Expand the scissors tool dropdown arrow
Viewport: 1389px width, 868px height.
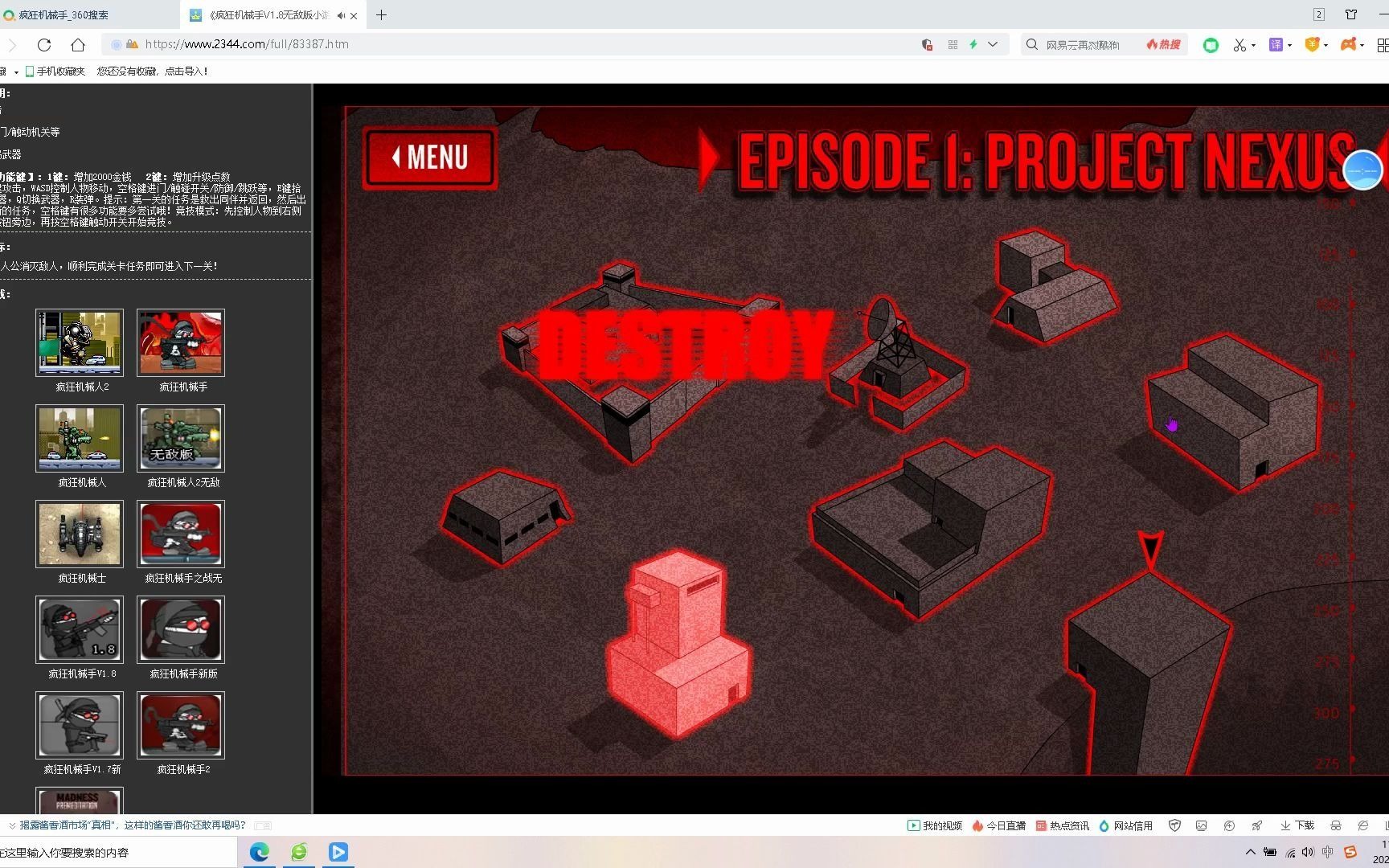1253,45
